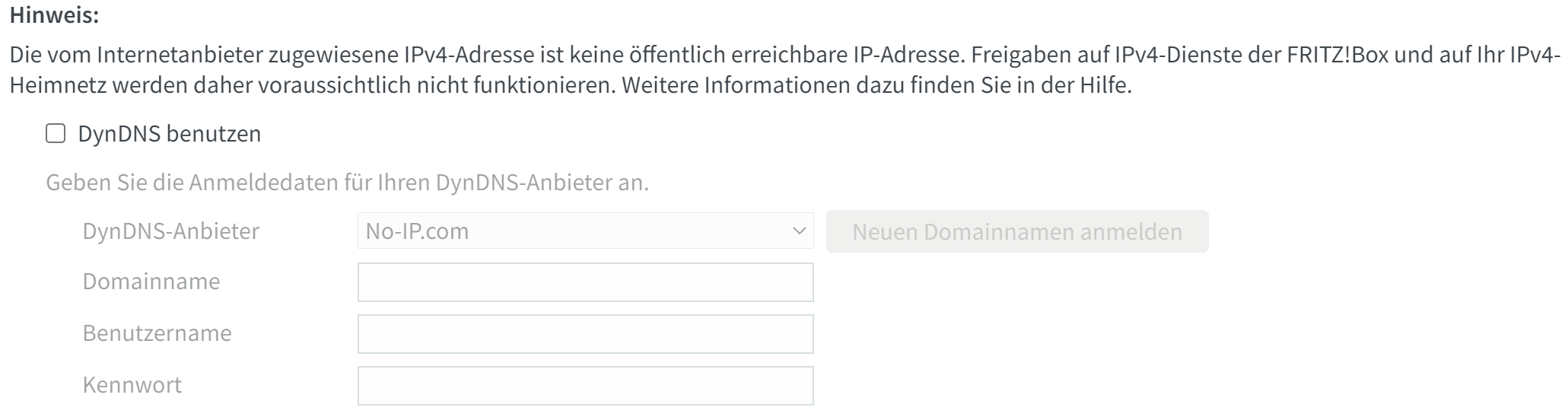Click the chevron arrow of provider dropdown
The width and height of the screenshot is (1568, 417).
point(799,231)
